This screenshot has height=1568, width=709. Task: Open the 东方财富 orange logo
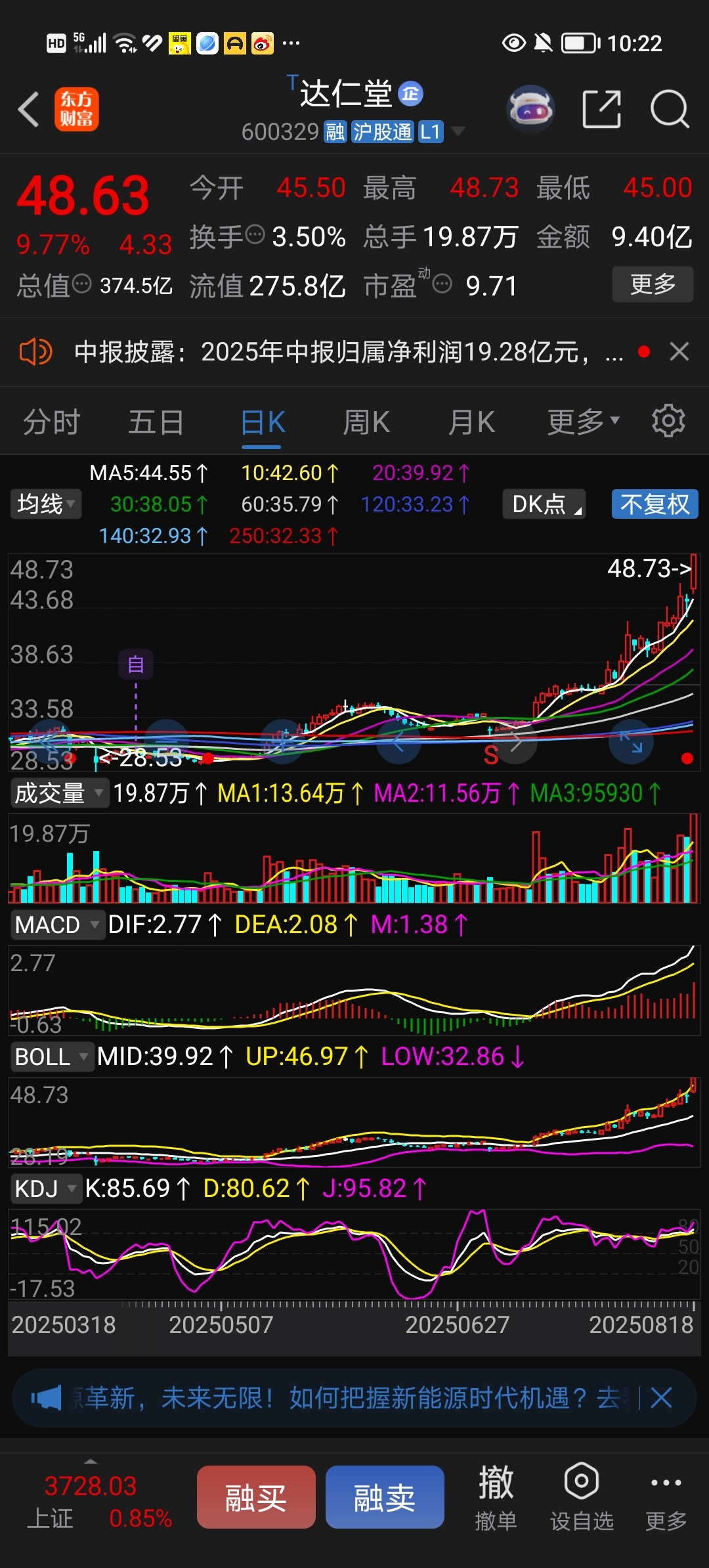[77, 109]
